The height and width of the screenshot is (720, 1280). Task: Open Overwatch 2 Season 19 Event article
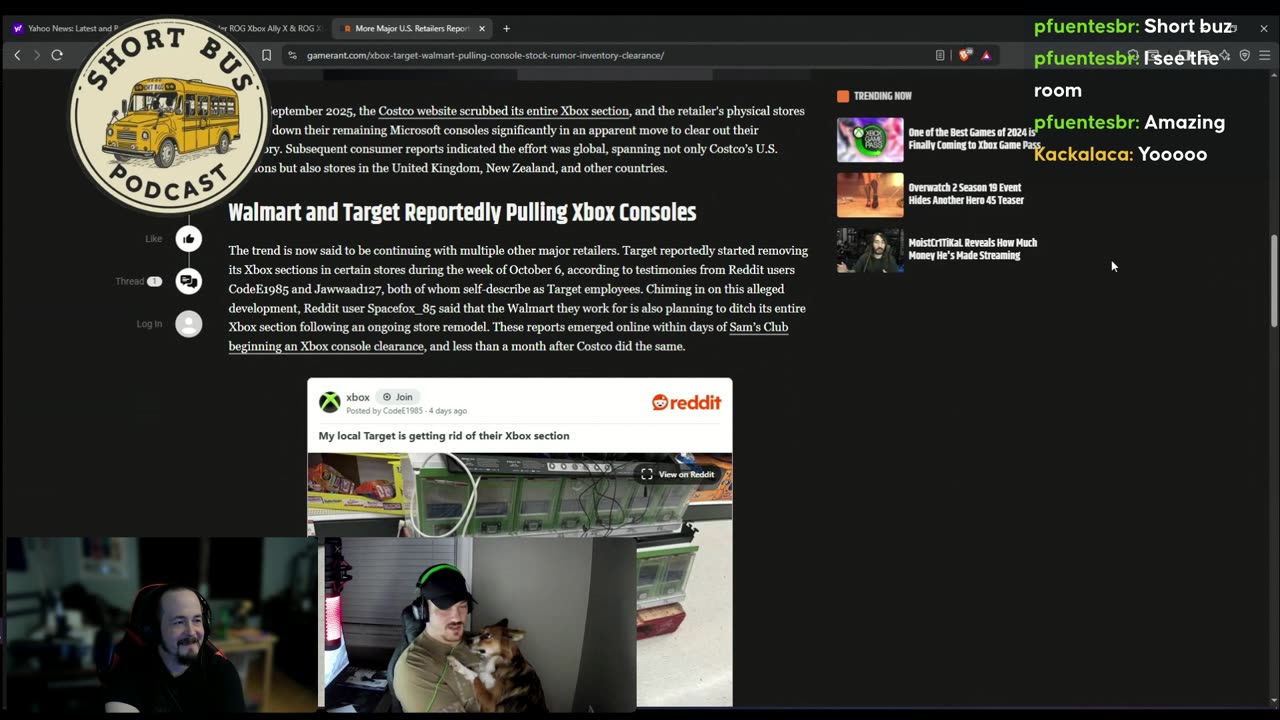966,194
